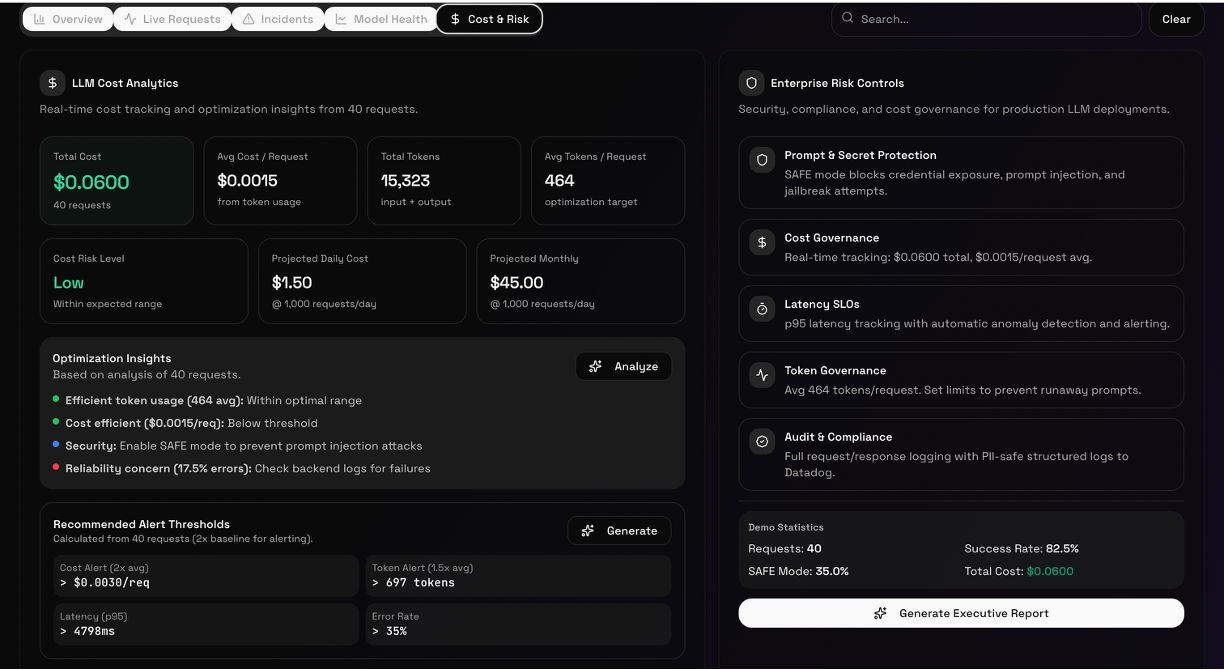
Task: View the Incidents tab
Action: tap(277, 18)
